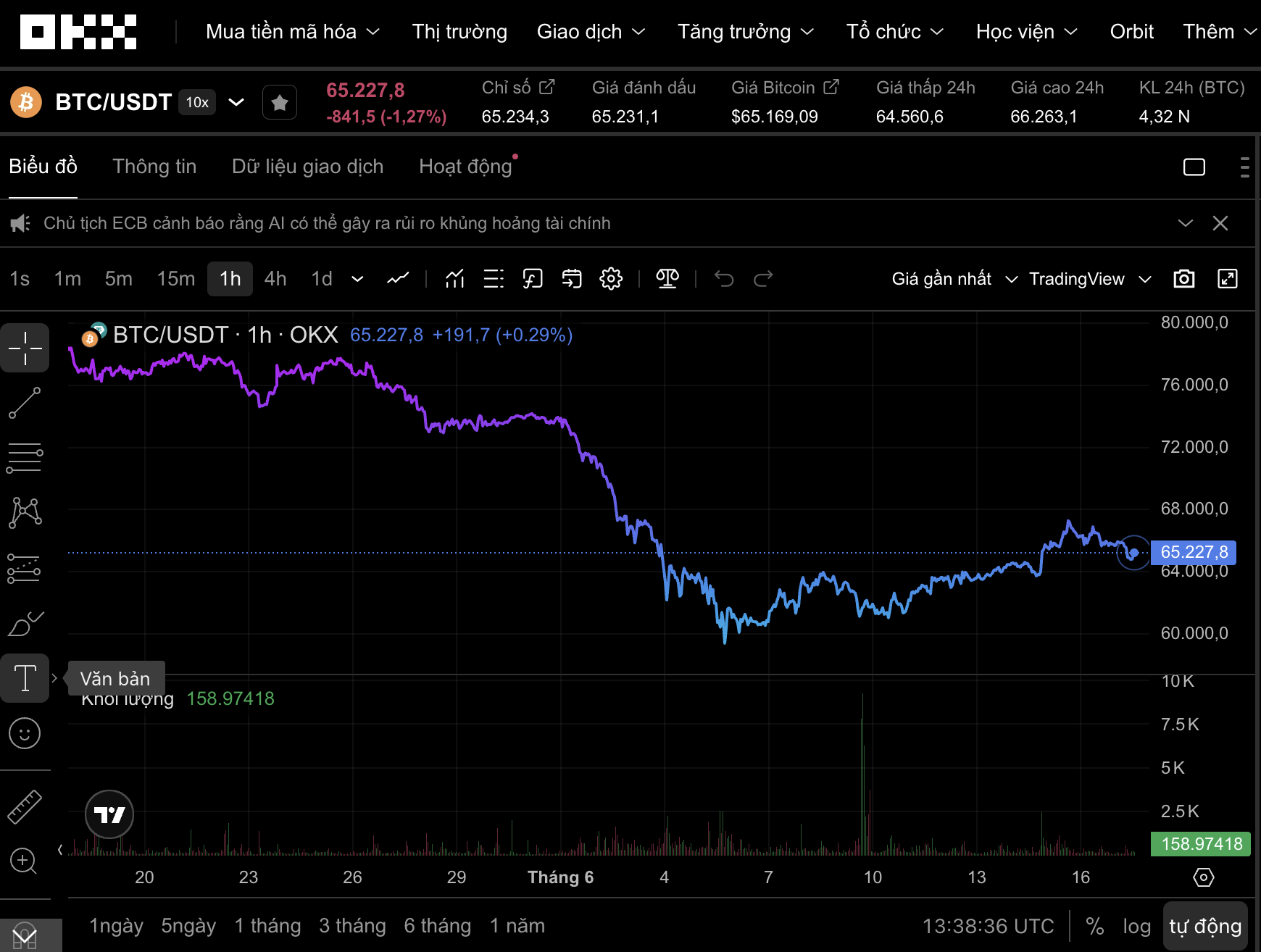Open "Orbit" in top navigation

coord(1131,32)
